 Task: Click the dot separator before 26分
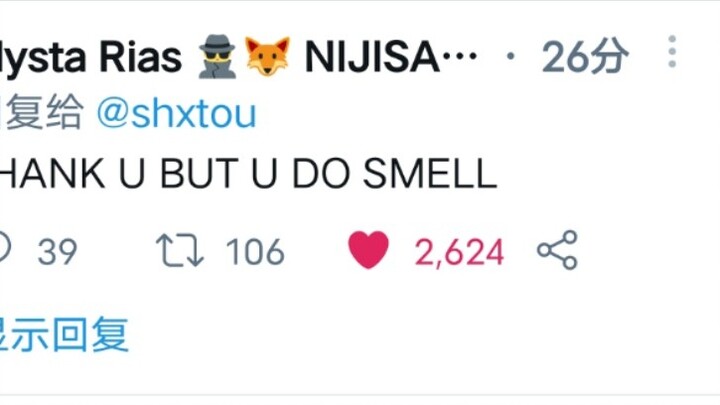pos(510,56)
